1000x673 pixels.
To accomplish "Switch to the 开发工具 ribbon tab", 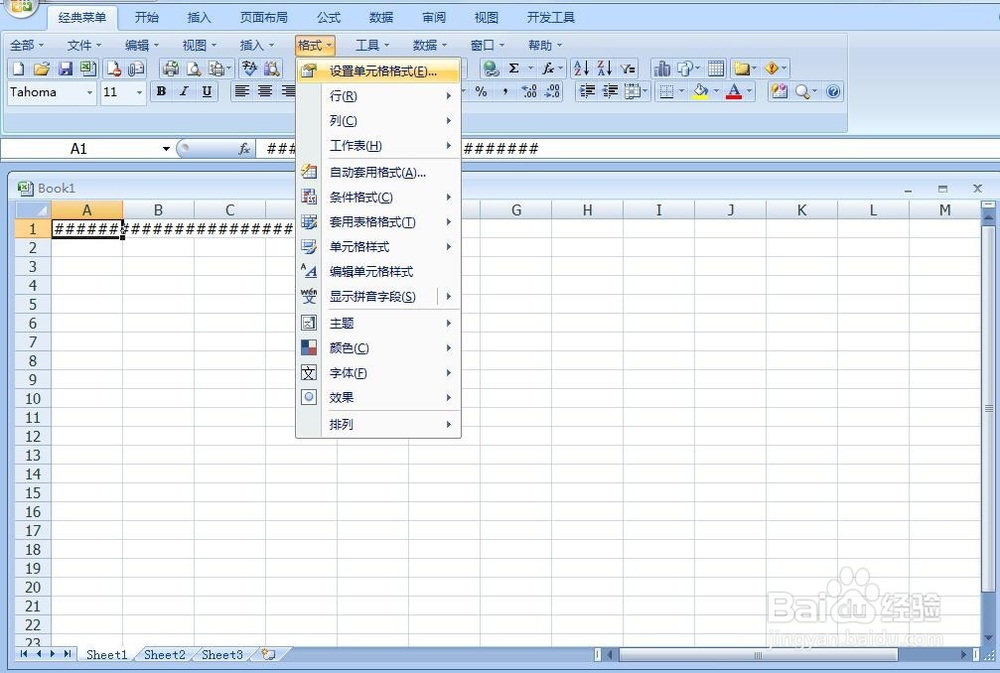I will [551, 17].
